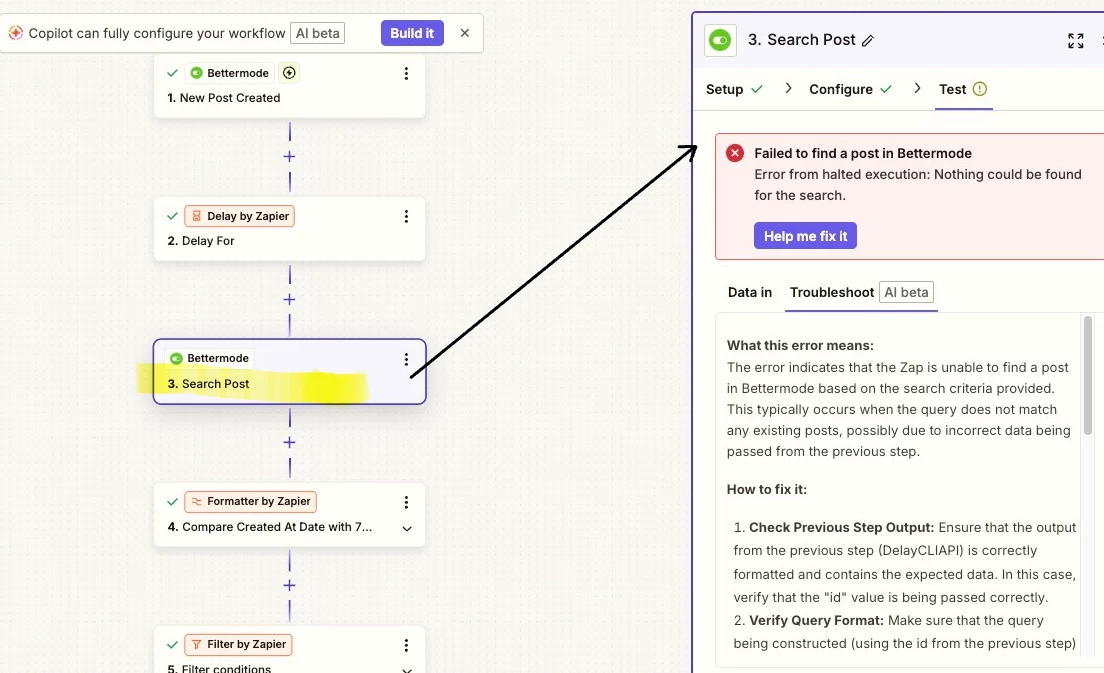The width and height of the screenshot is (1104, 673).
Task: Switch to the Configure tab
Action: pyautogui.click(x=851, y=89)
